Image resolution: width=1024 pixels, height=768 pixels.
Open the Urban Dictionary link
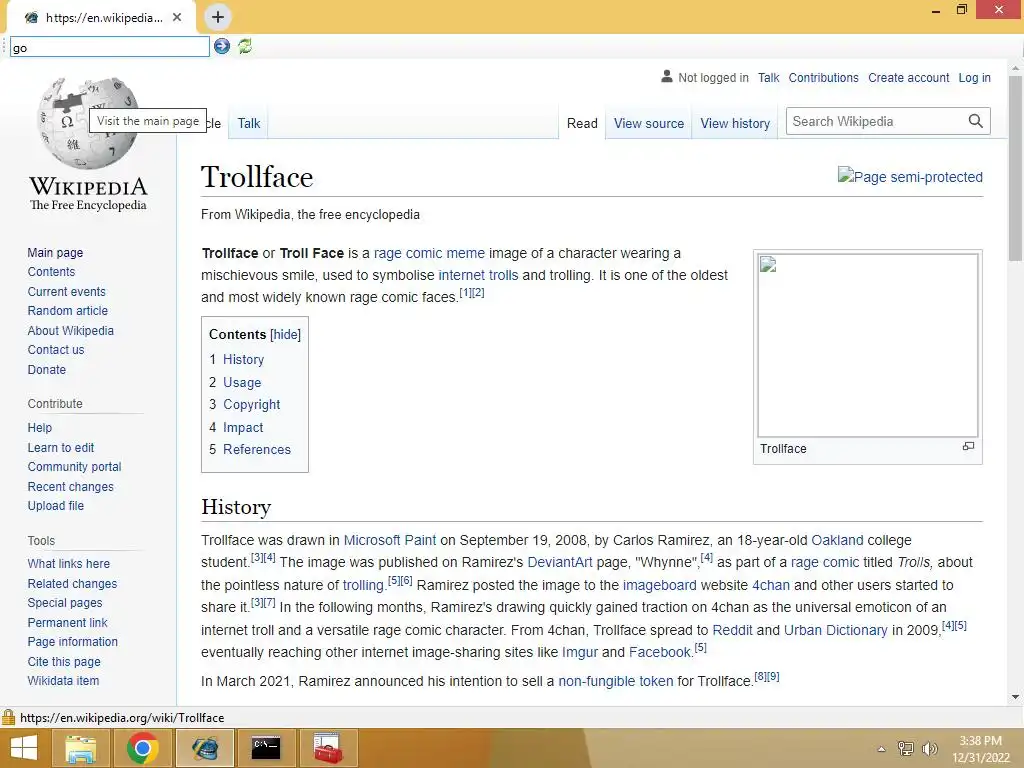point(835,630)
